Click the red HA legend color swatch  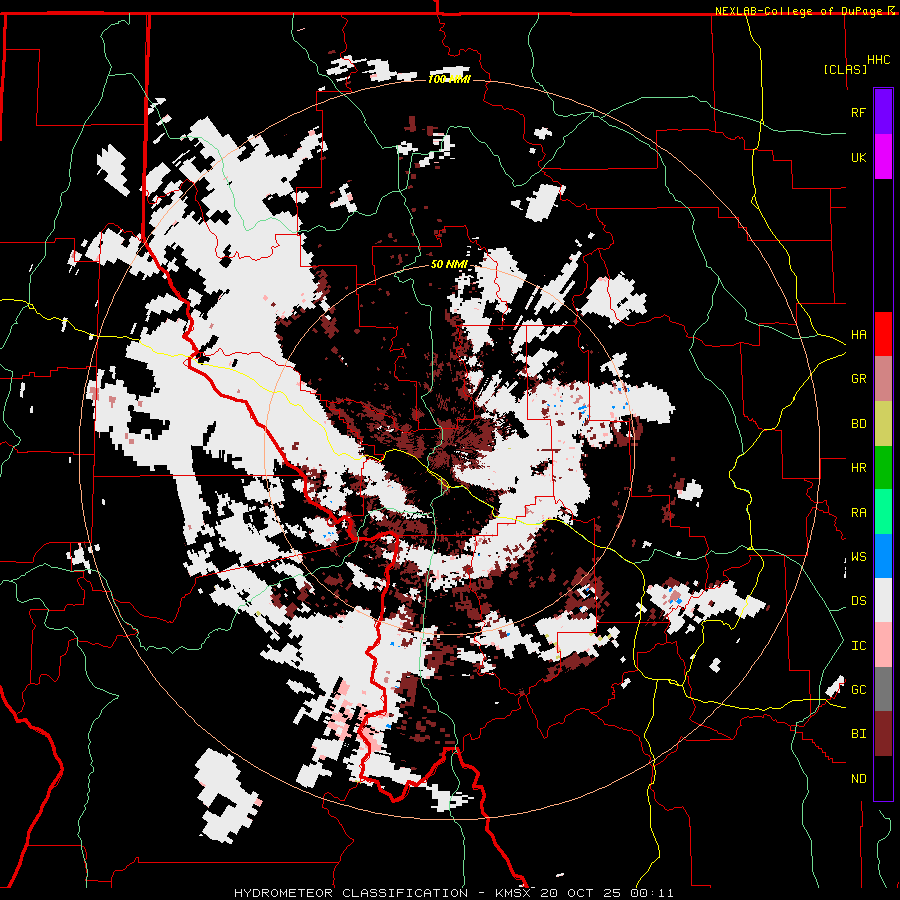[x=883, y=334]
